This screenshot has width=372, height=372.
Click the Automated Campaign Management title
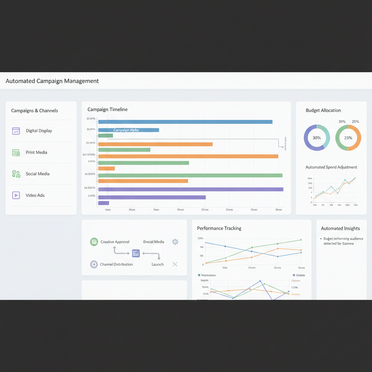coord(52,81)
